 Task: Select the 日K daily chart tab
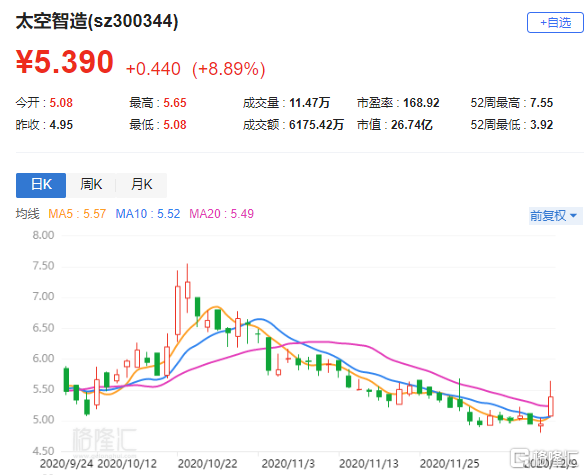point(41,185)
